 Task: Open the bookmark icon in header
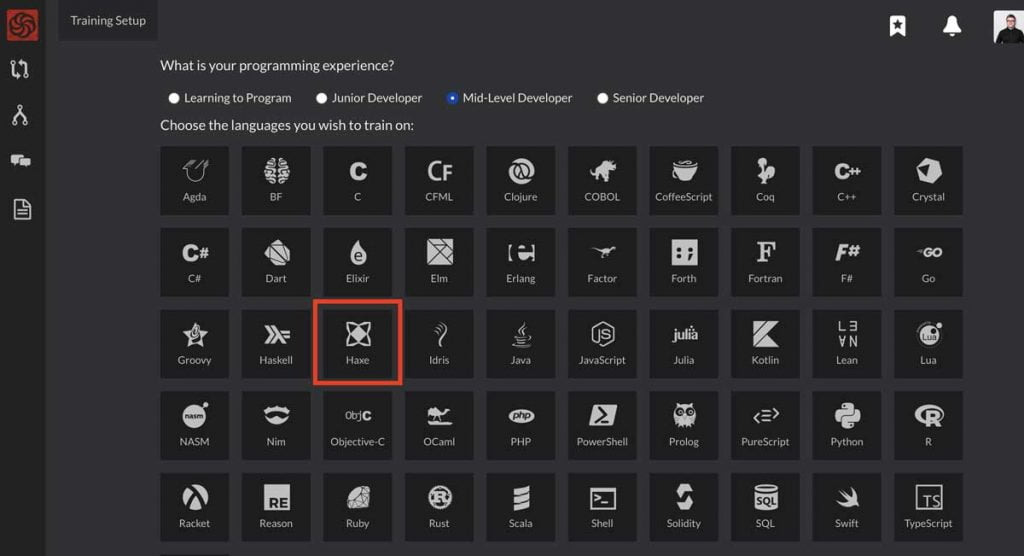(898, 27)
